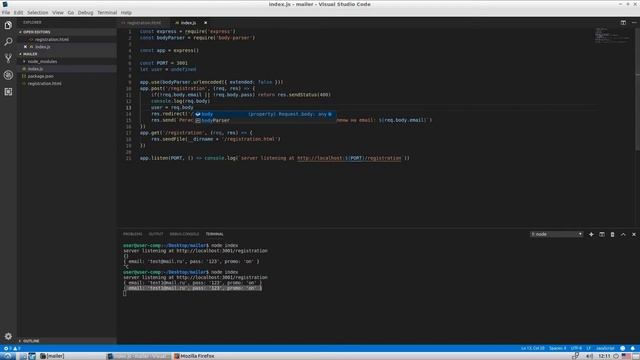Change indentation via Spaces: 4 status item
640x360 pixels.
[x=557, y=348]
